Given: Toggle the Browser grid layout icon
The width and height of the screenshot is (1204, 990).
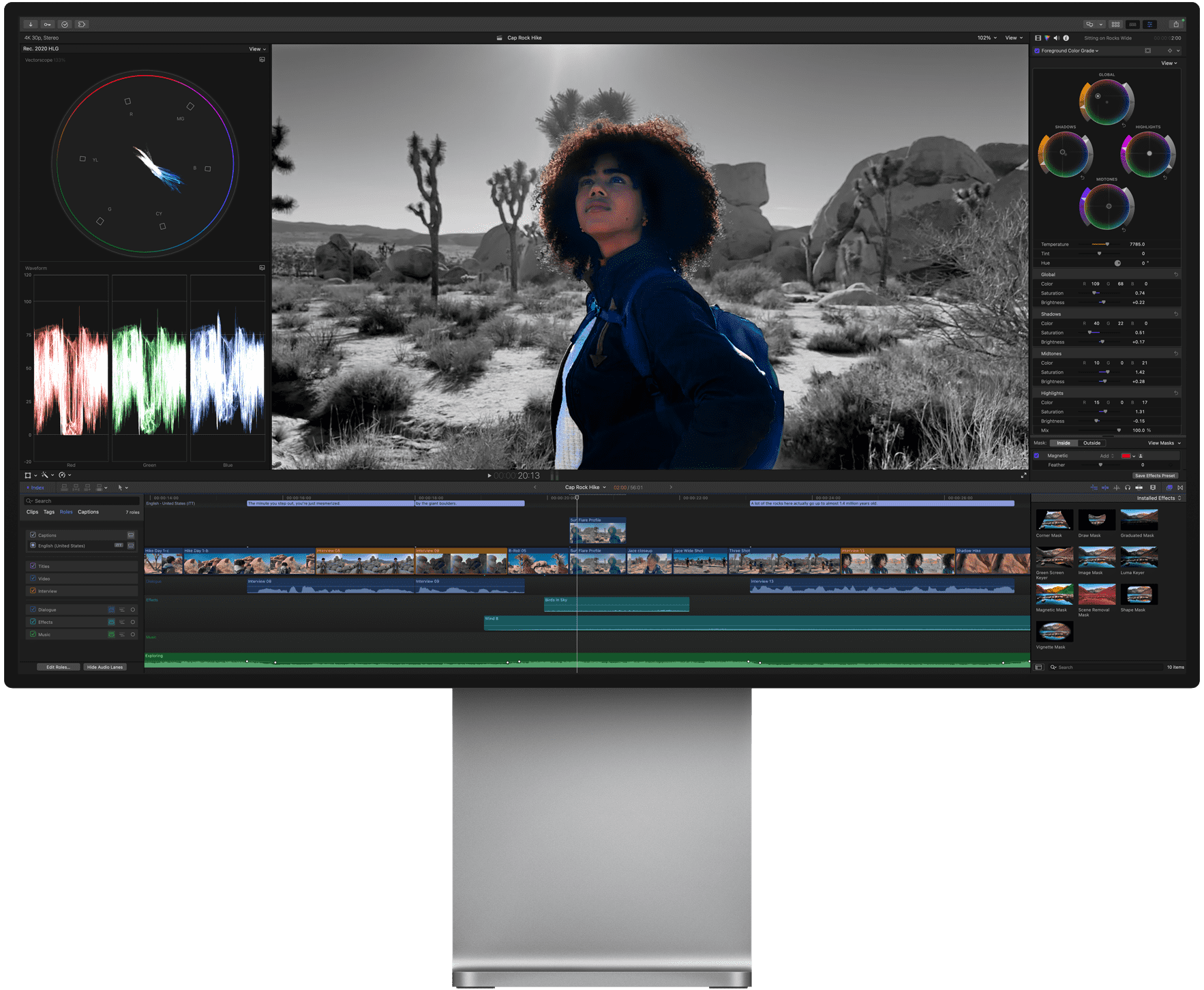Looking at the screenshot, I should (x=1116, y=25).
